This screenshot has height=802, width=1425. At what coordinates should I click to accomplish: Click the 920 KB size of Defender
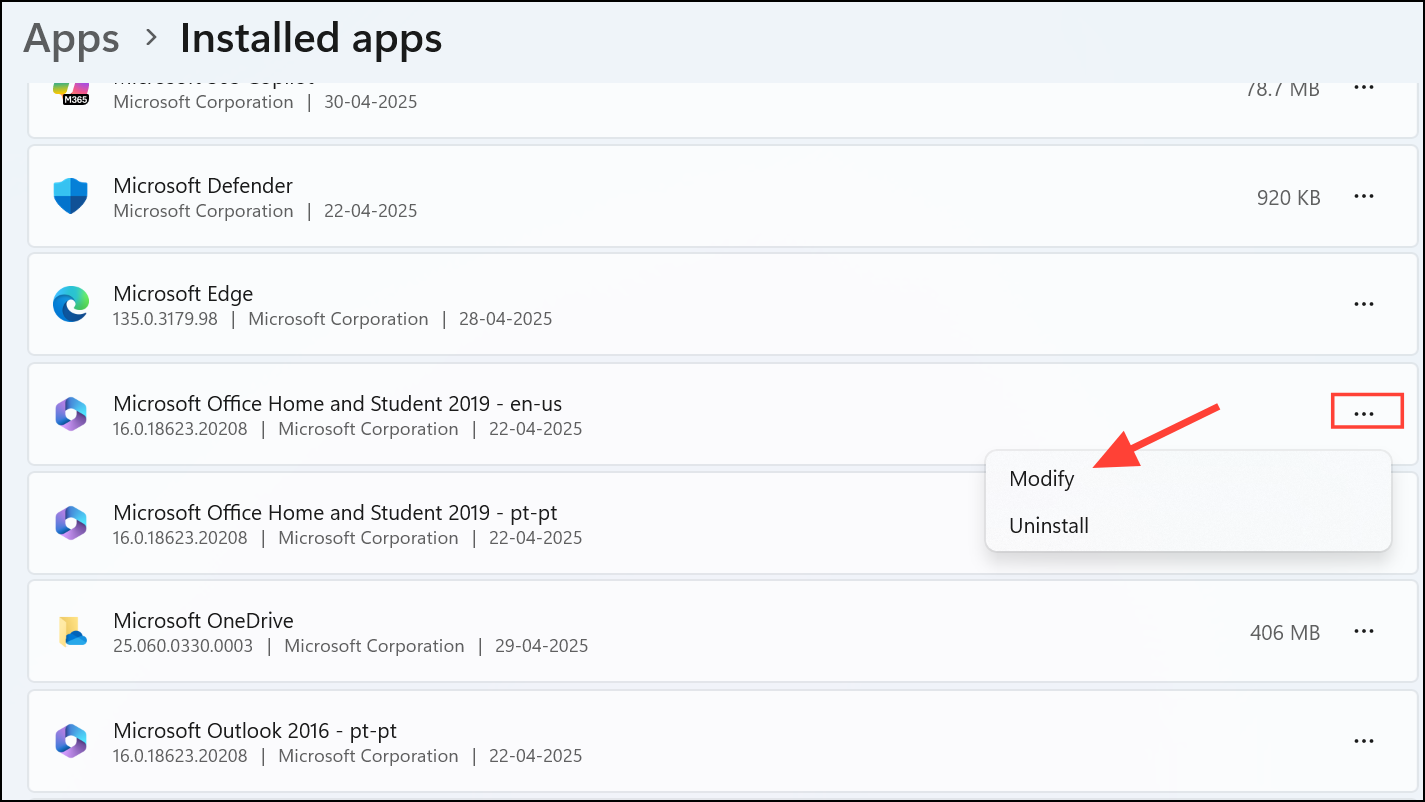(x=1288, y=198)
